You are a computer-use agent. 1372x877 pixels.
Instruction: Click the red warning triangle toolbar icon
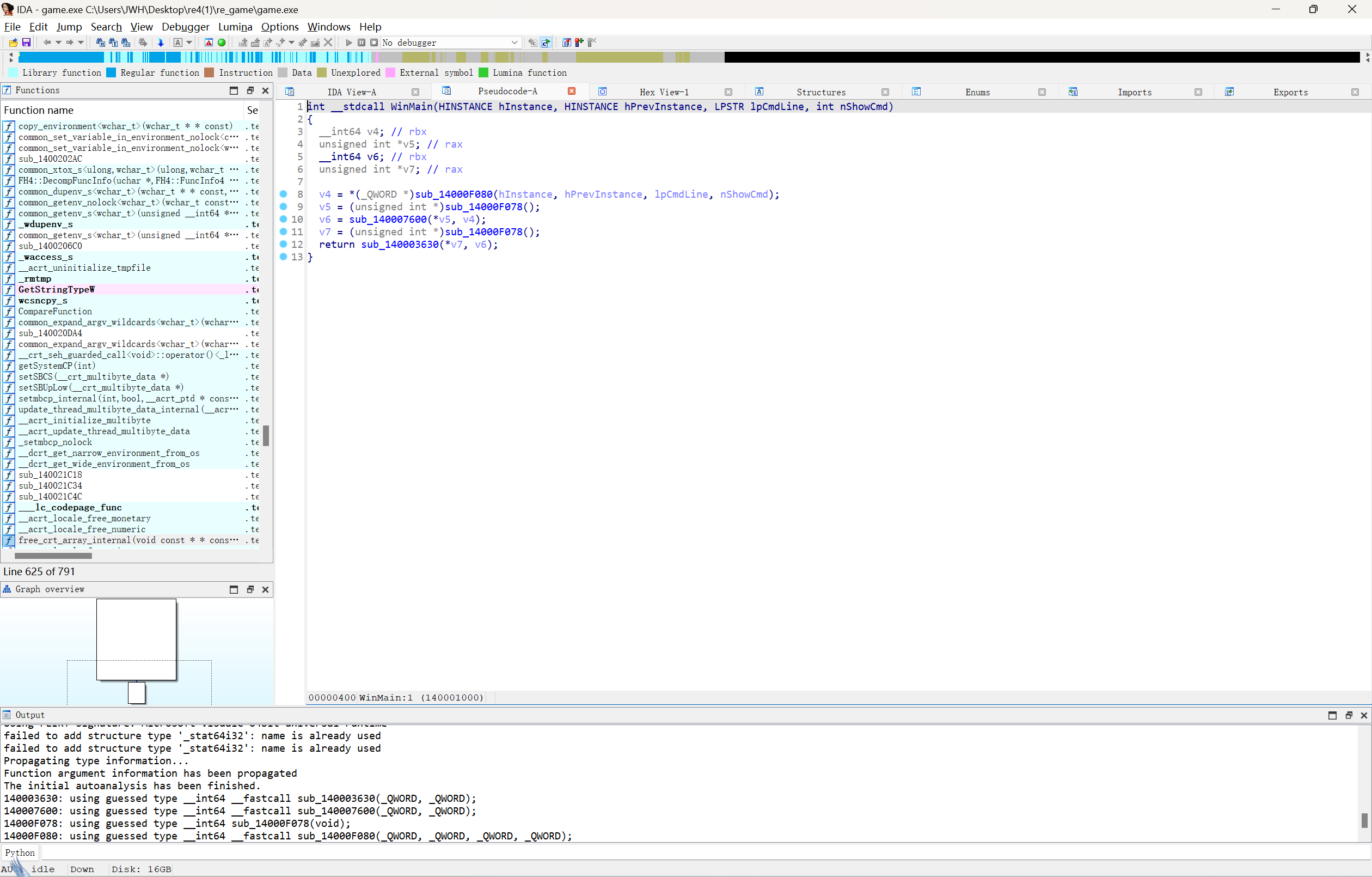tap(209, 42)
